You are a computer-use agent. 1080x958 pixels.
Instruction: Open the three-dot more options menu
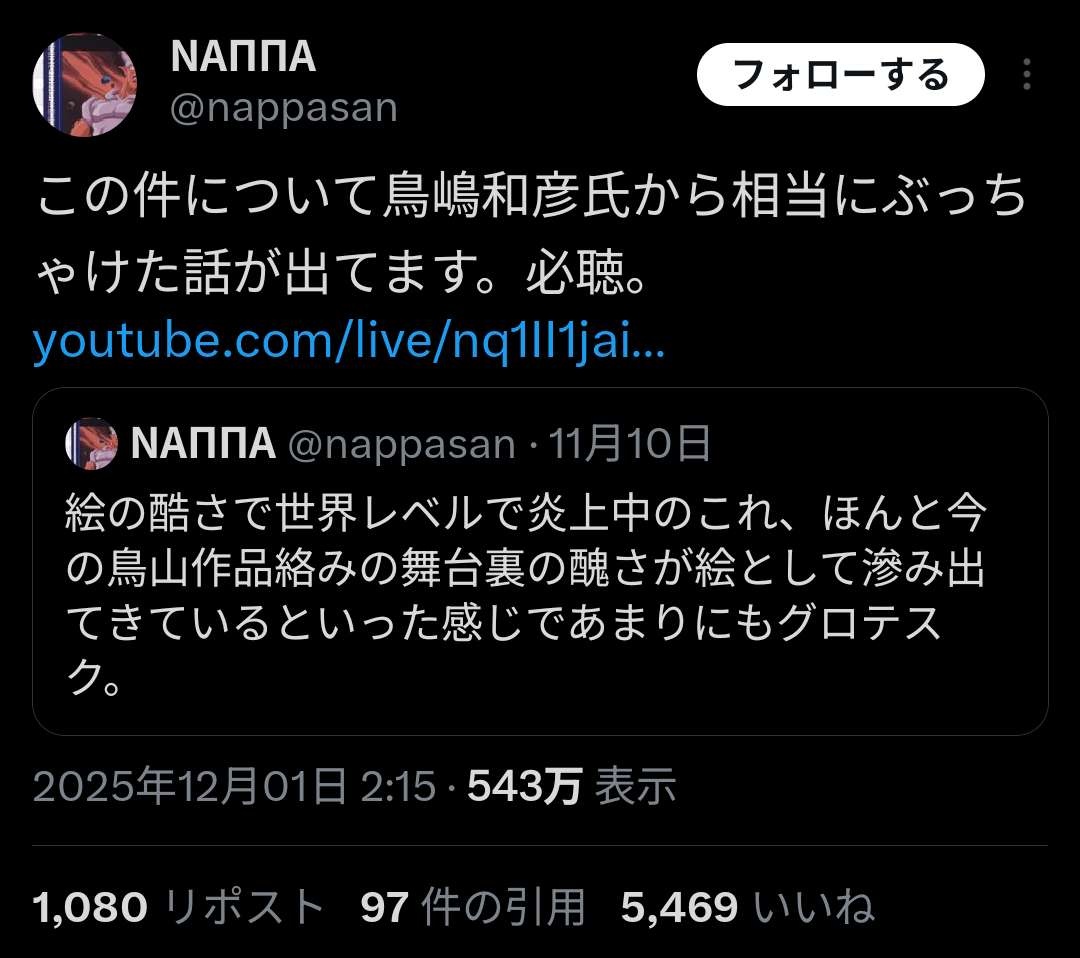click(x=1026, y=74)
